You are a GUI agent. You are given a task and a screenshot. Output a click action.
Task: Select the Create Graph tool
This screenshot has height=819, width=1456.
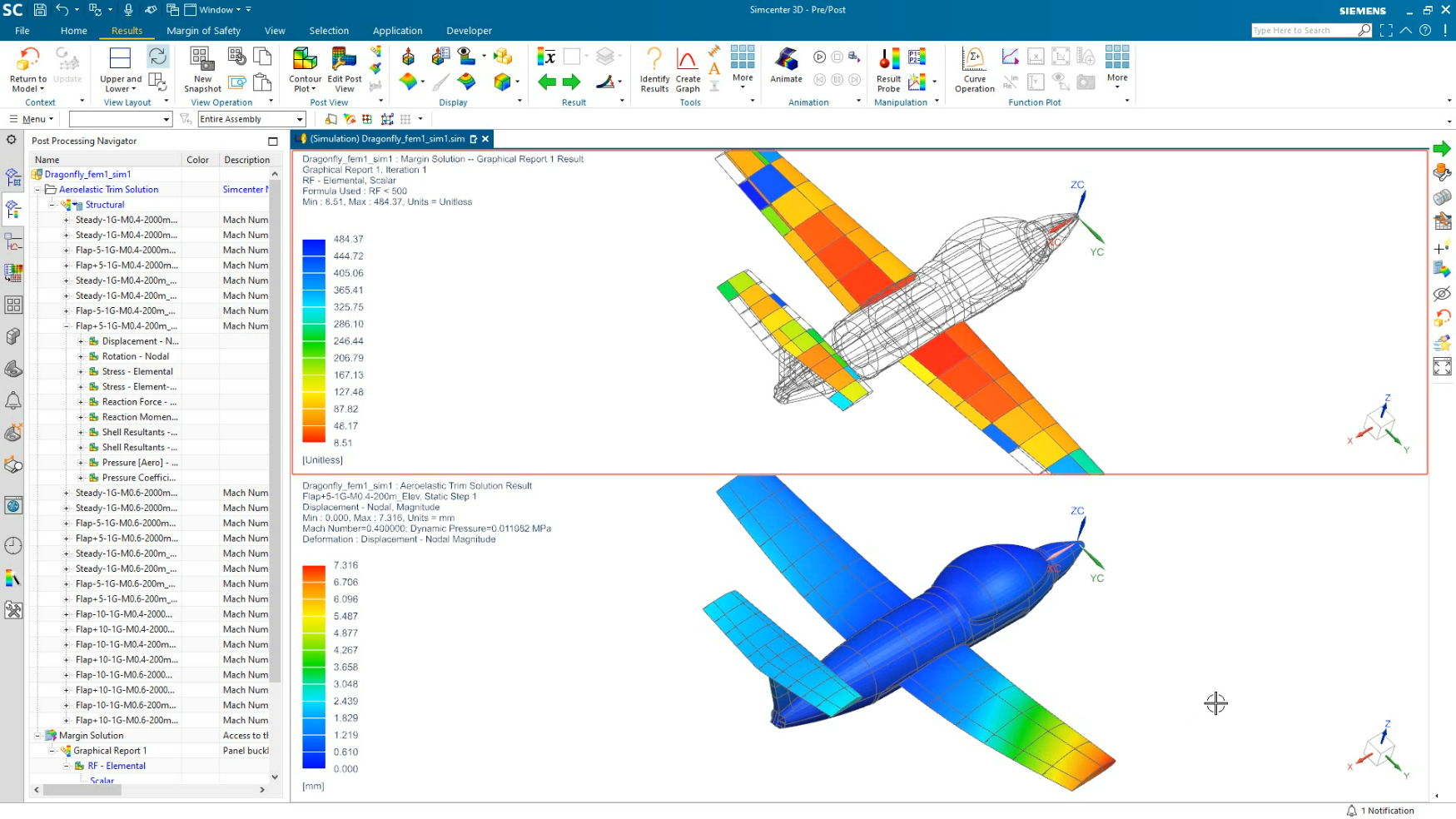[x=688, y=69]
